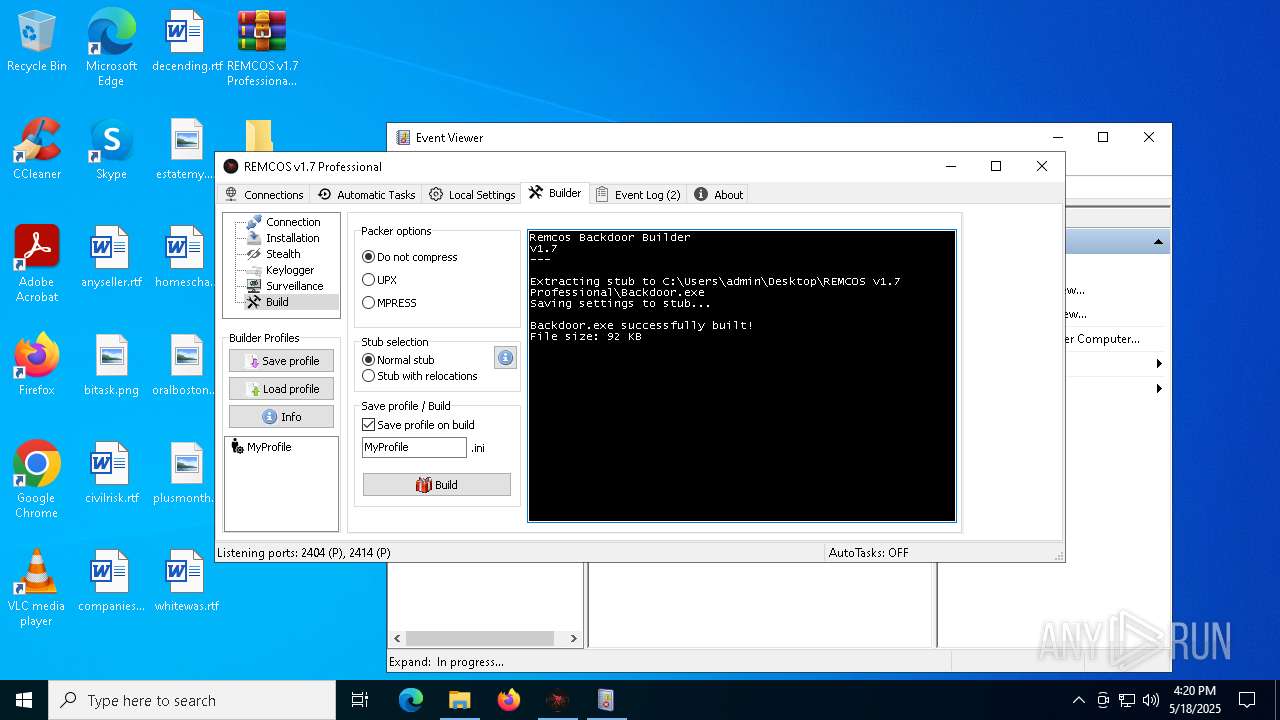Open anyseller.rtf desktop file
1280x720 pixels.
111,258
